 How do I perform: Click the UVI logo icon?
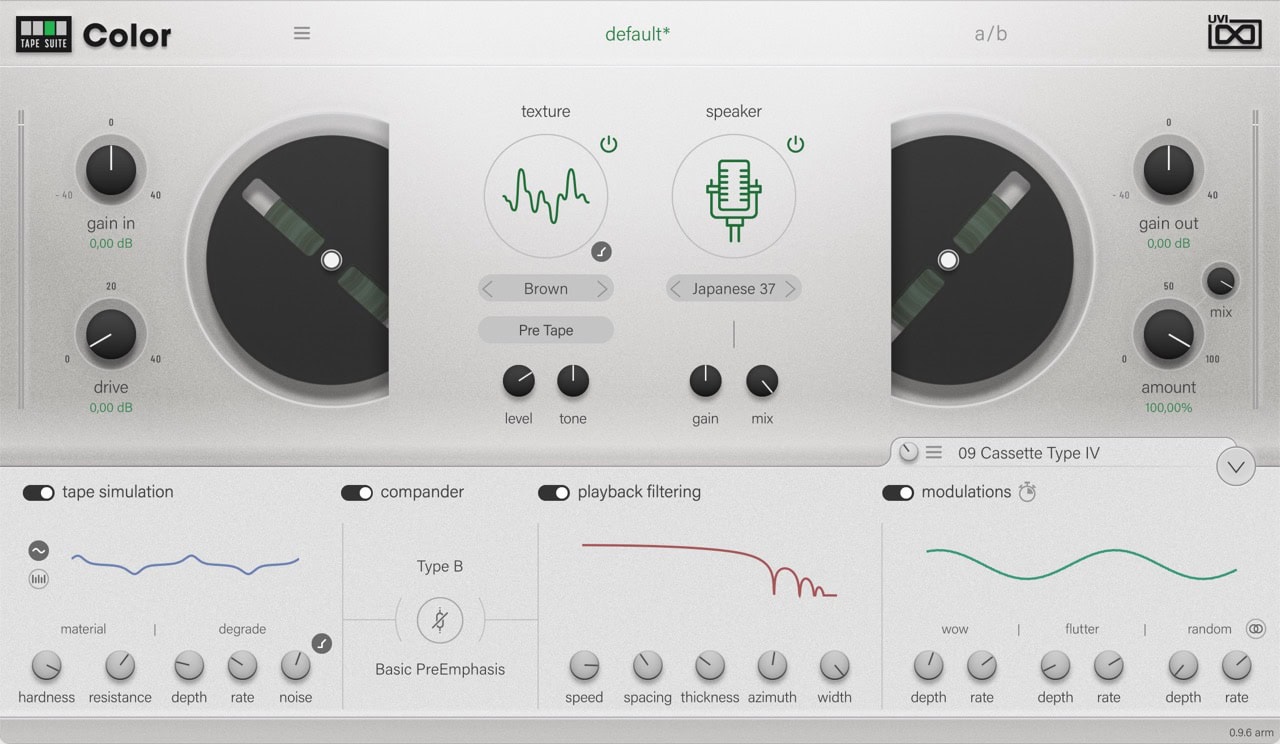[1234, 33]
